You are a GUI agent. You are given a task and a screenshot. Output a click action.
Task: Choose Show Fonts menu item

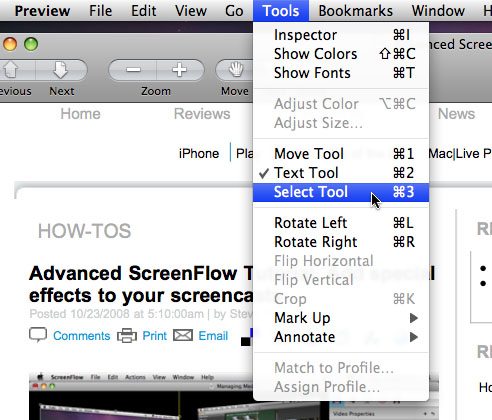(341, 73)
